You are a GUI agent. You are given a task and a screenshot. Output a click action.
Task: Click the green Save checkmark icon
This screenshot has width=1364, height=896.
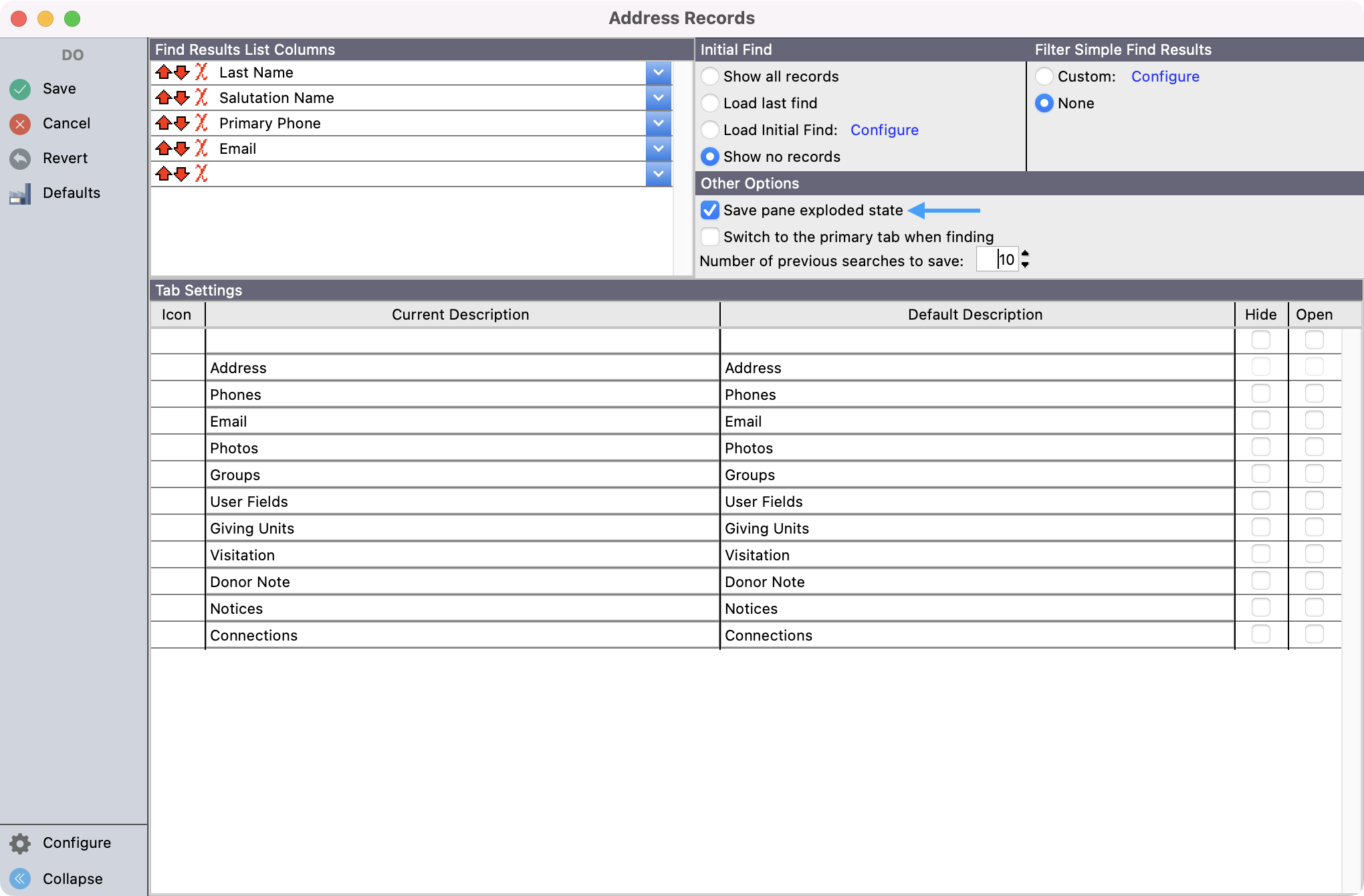20,89
